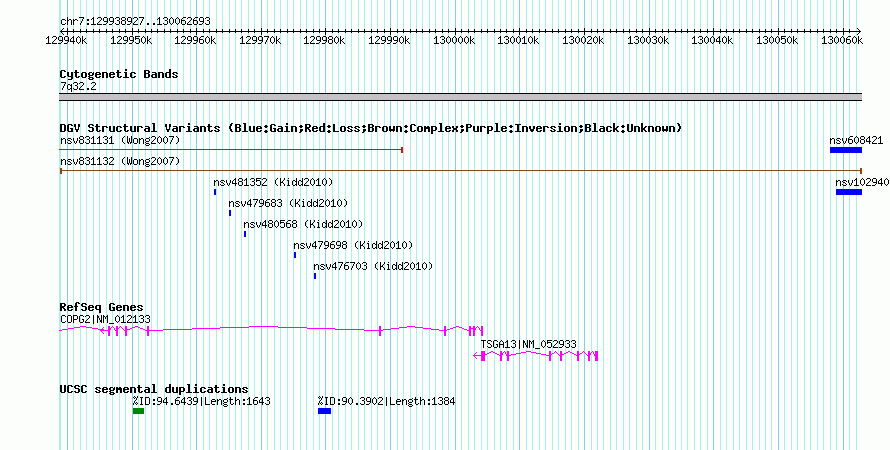This screenshot has height=450, width=890.
Task: Select the %ID:90.3902|Length:1384 label
Action: coord(387,401)
